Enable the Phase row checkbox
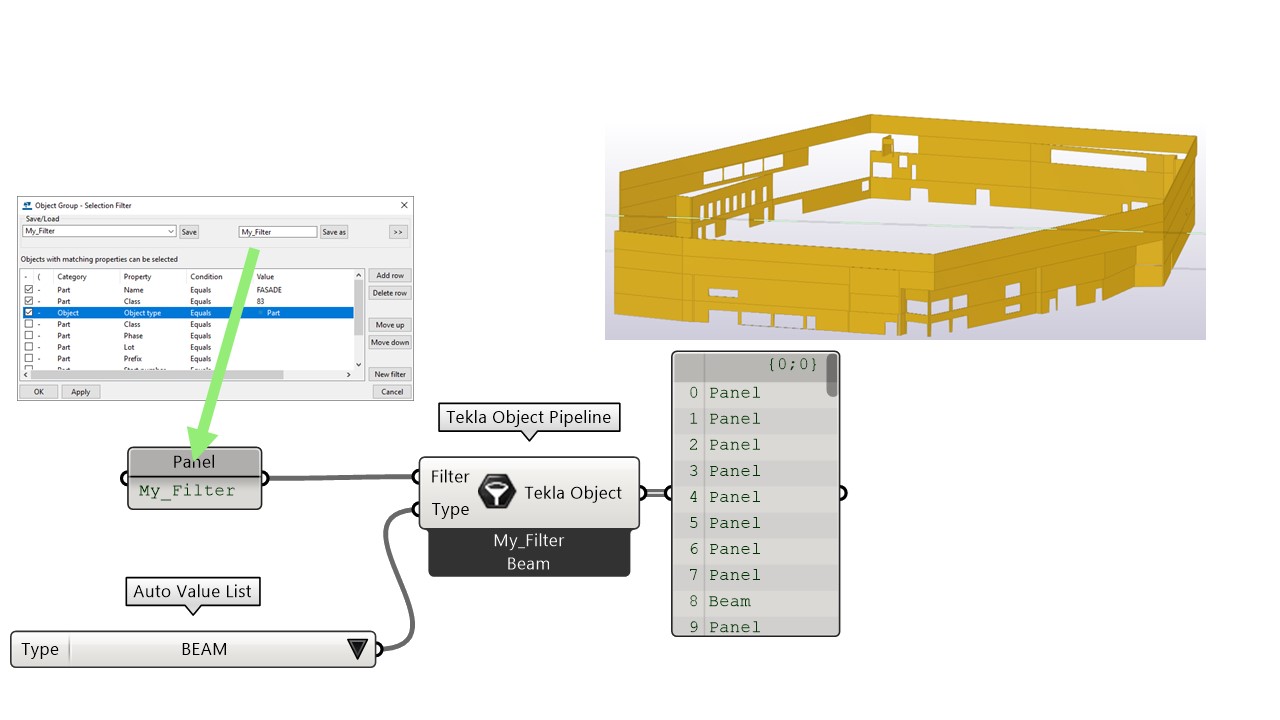The width and height of the screenshot is (1280, 720). [x=28, y=336]
